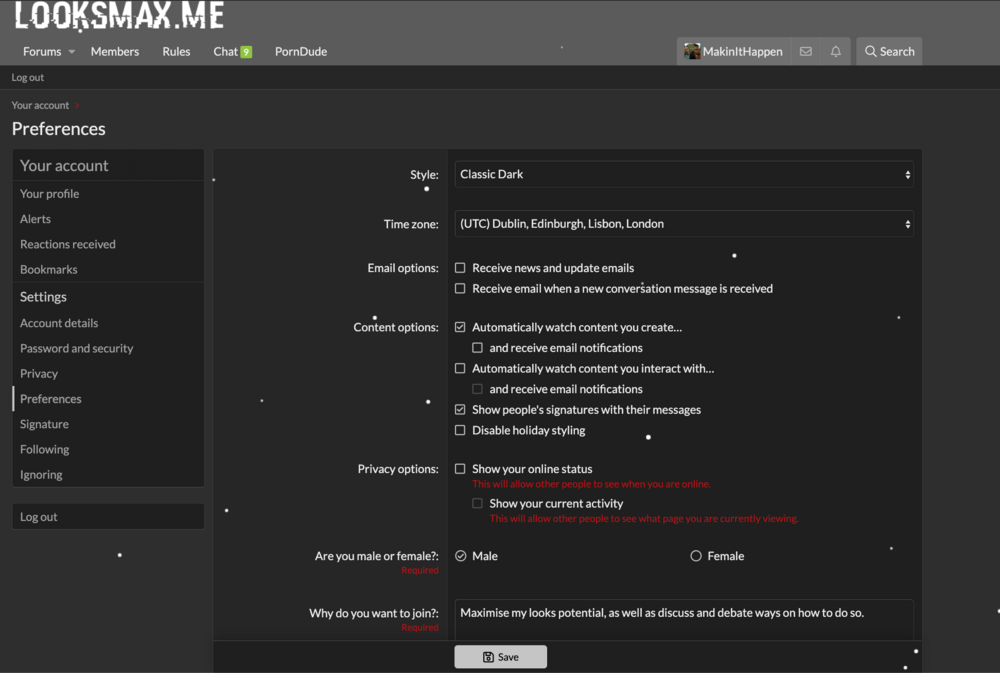Uncheck Show people's signatures with their messages
The width and height of the screenshot is (1000, 673).
pos(460,410)
